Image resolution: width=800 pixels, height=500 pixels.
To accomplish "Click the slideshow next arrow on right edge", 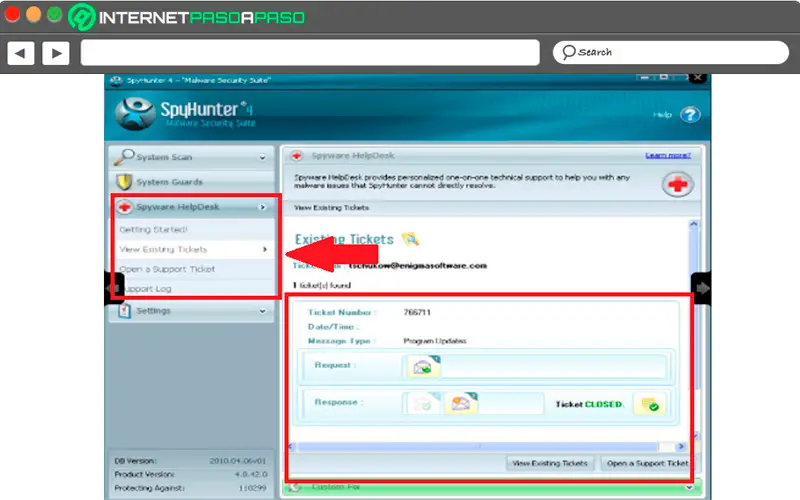I will pyautogui.click(x=702, y=288).
